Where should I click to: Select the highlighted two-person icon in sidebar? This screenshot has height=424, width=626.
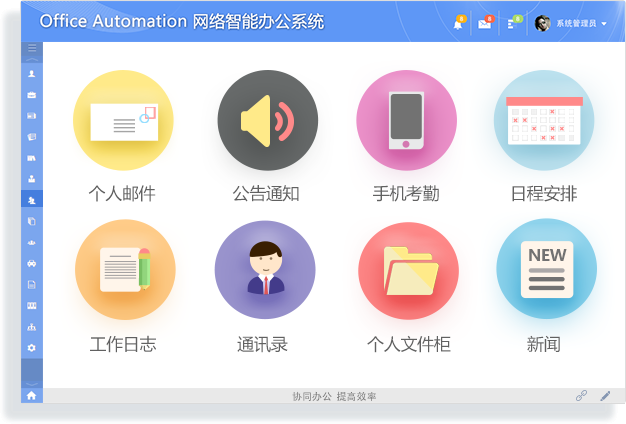pyautogui.click(x=32, y=200)
